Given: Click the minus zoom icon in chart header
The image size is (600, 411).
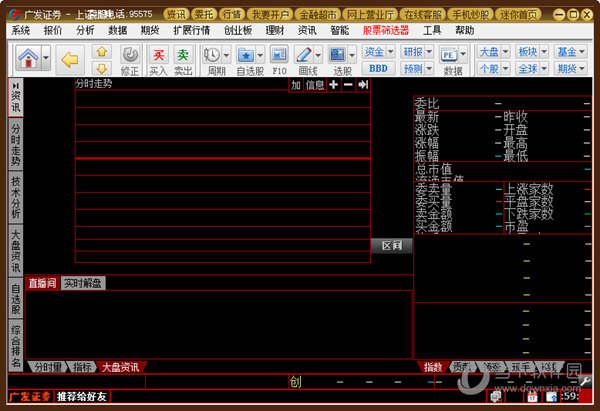Looking at the screenshot, I should 348,85.
